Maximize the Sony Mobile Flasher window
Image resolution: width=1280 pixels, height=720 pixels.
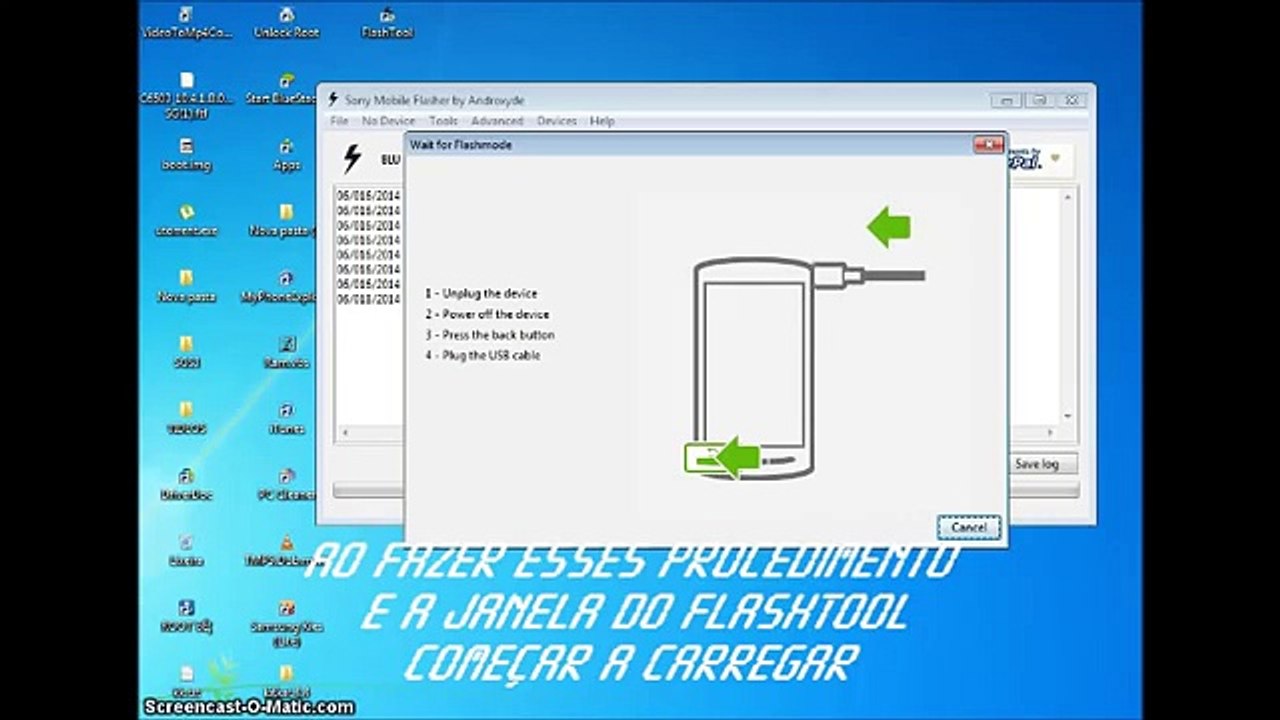[x=1039, y=100]
